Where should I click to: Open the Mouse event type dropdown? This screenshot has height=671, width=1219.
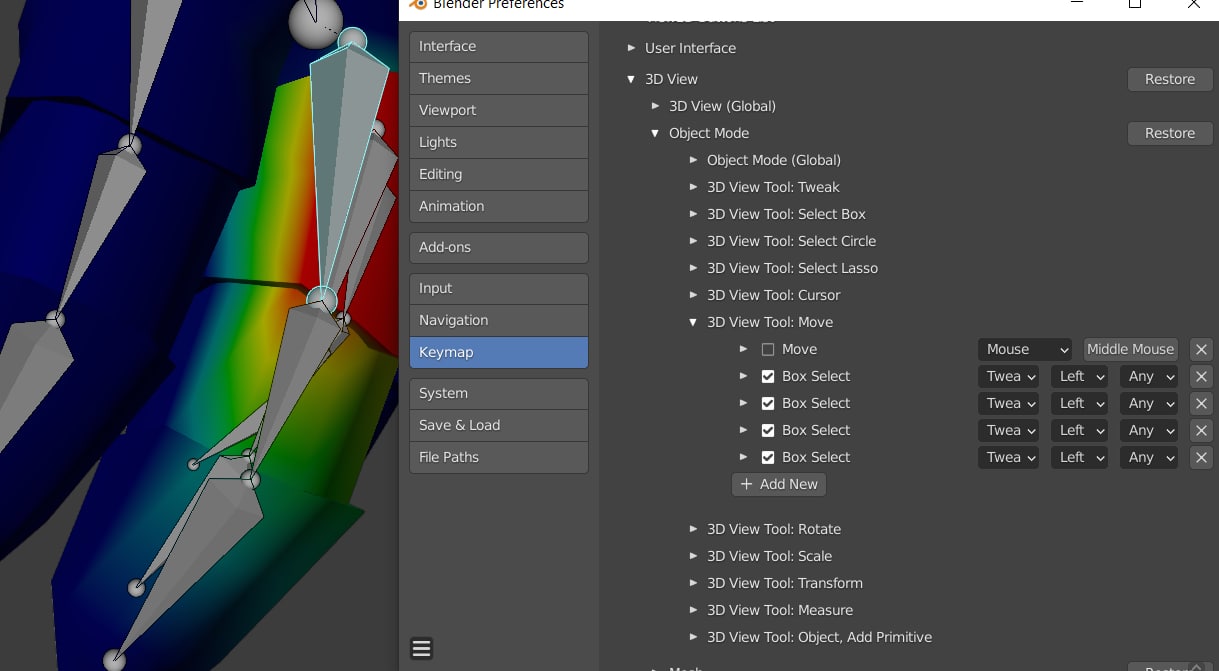click(1025, 349)
